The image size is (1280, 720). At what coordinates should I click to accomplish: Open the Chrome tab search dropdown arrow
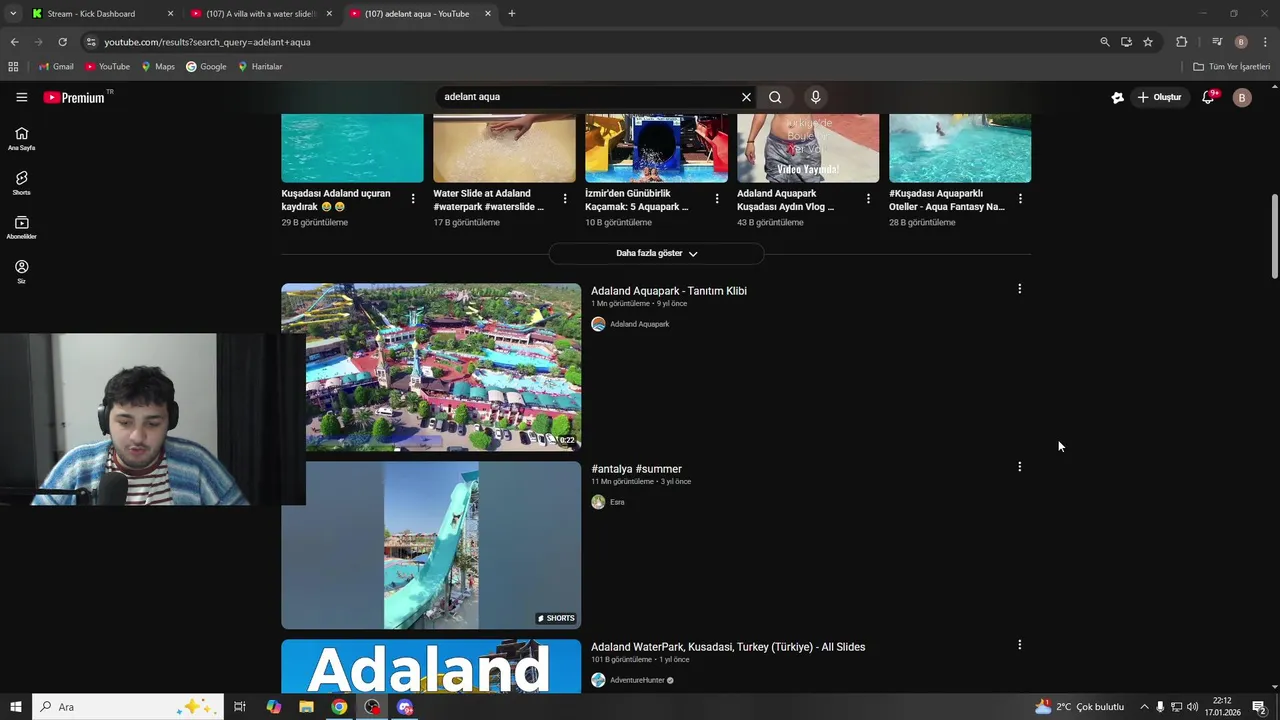click(x=13, y=14)
